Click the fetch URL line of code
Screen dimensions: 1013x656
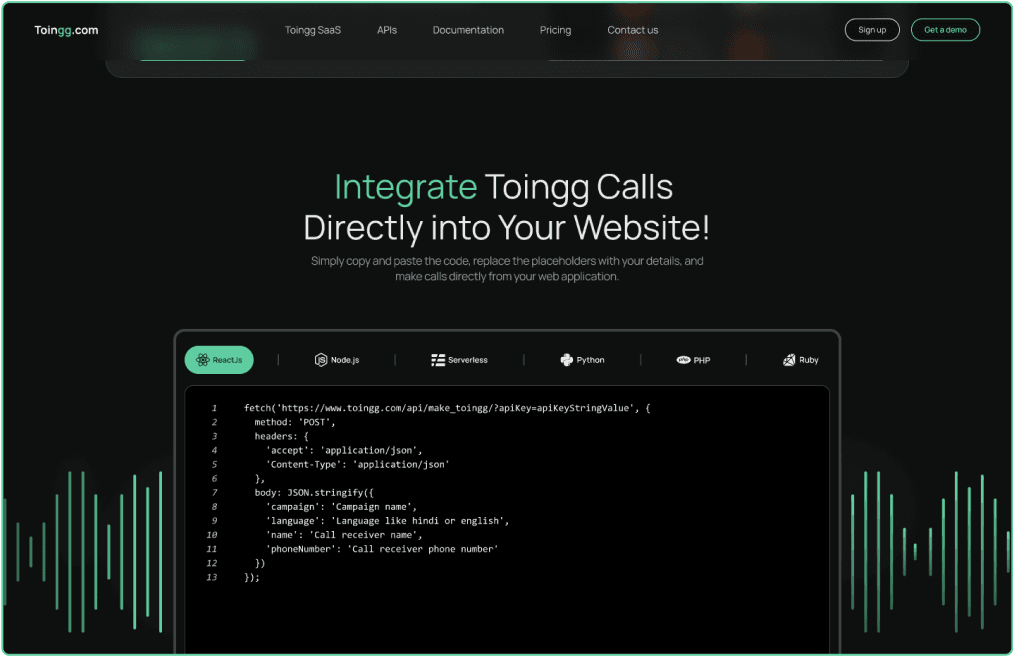click(447, 408)
